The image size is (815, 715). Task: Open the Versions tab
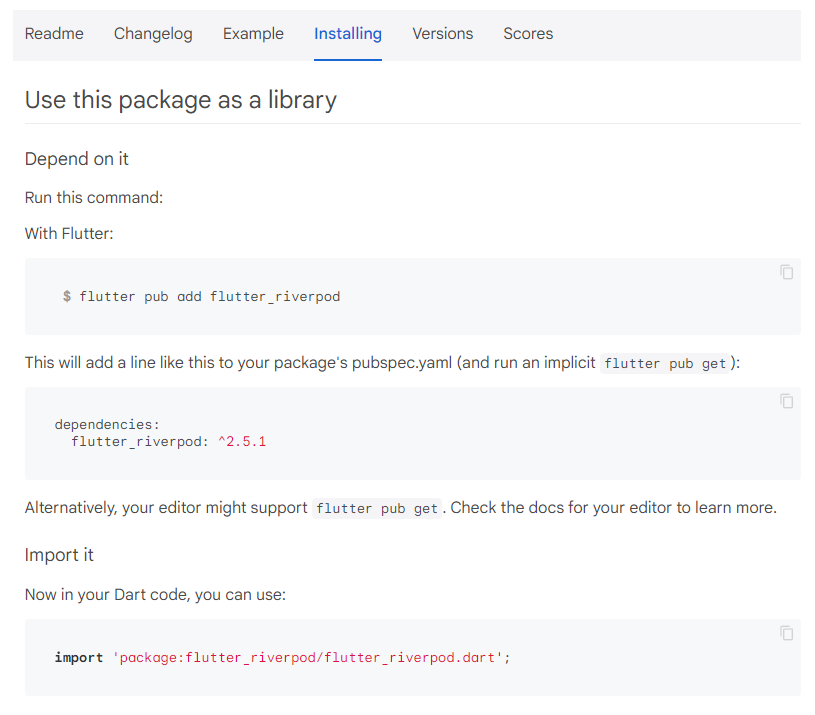(x=443, y=33)
